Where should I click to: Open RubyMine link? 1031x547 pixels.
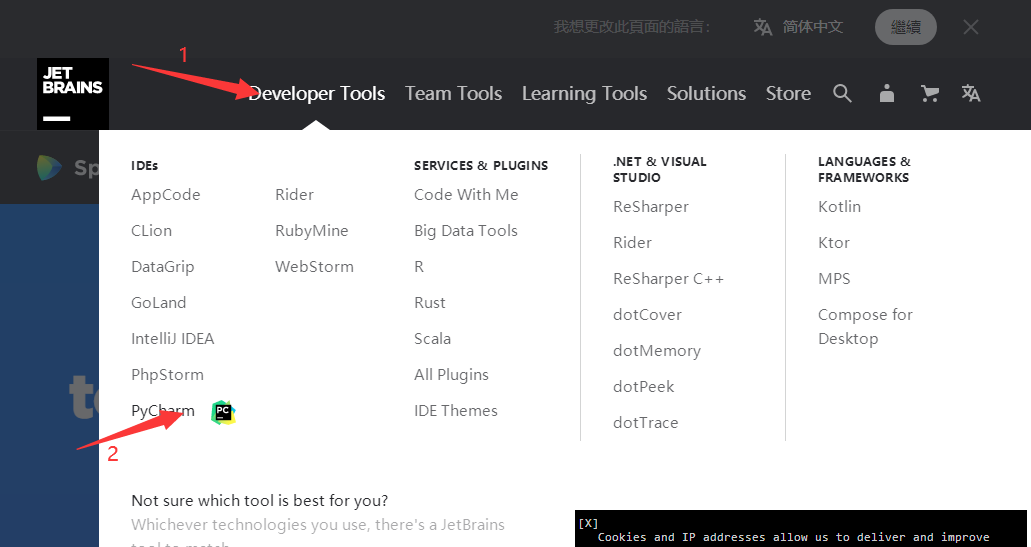(312, 231)
